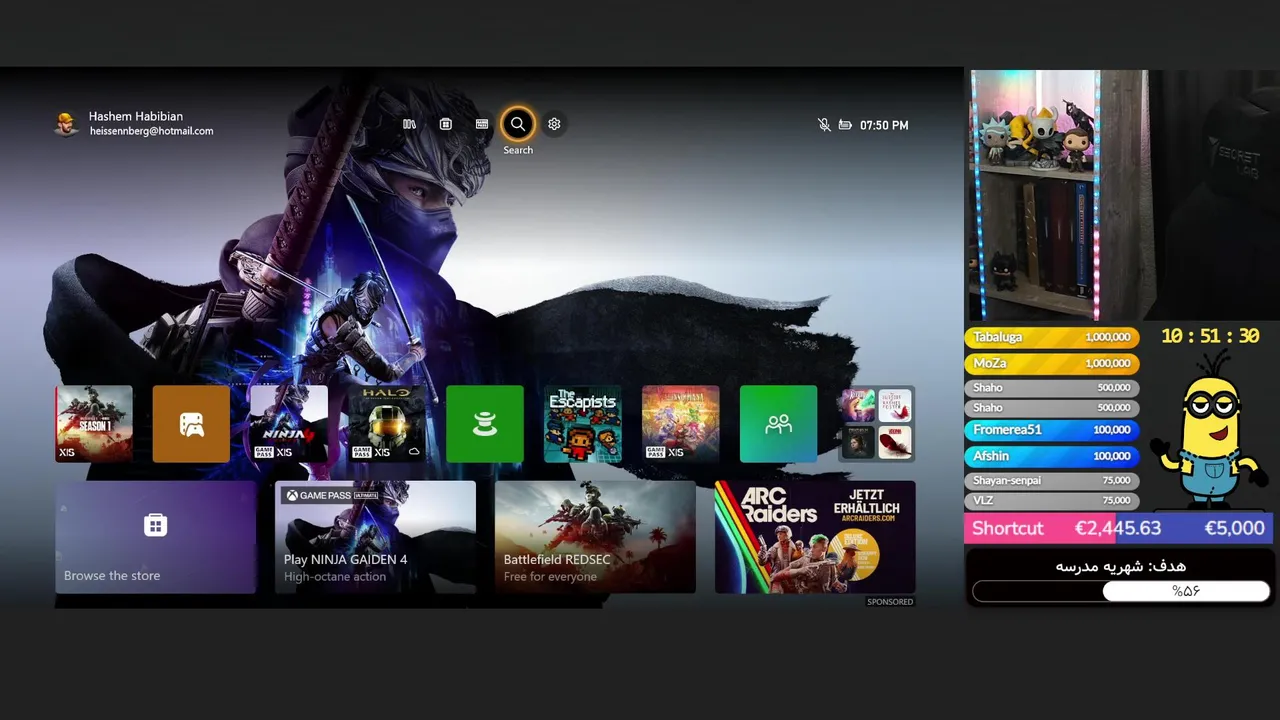Click the VLZ 75,000 donor row
Viewport: 1280px width, 720px height.
(x=1052, y=500)
